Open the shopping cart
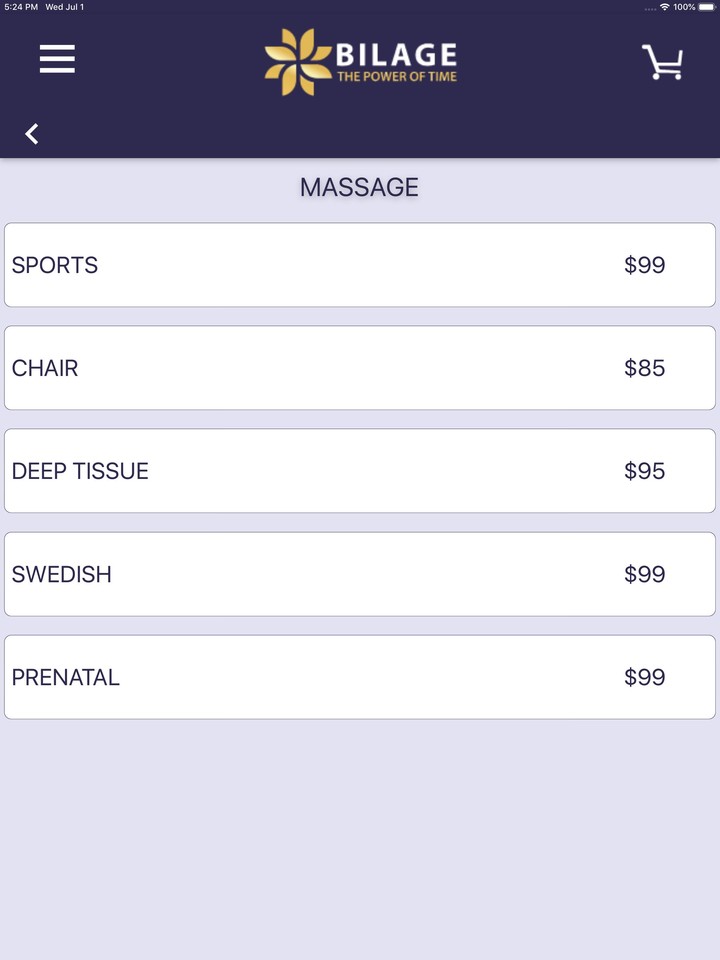 click(662, 62)
